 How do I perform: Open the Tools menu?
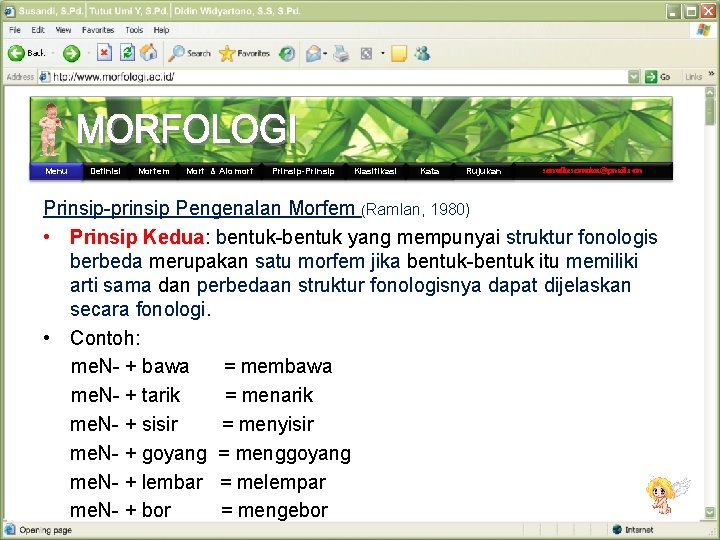pos(134,30)
